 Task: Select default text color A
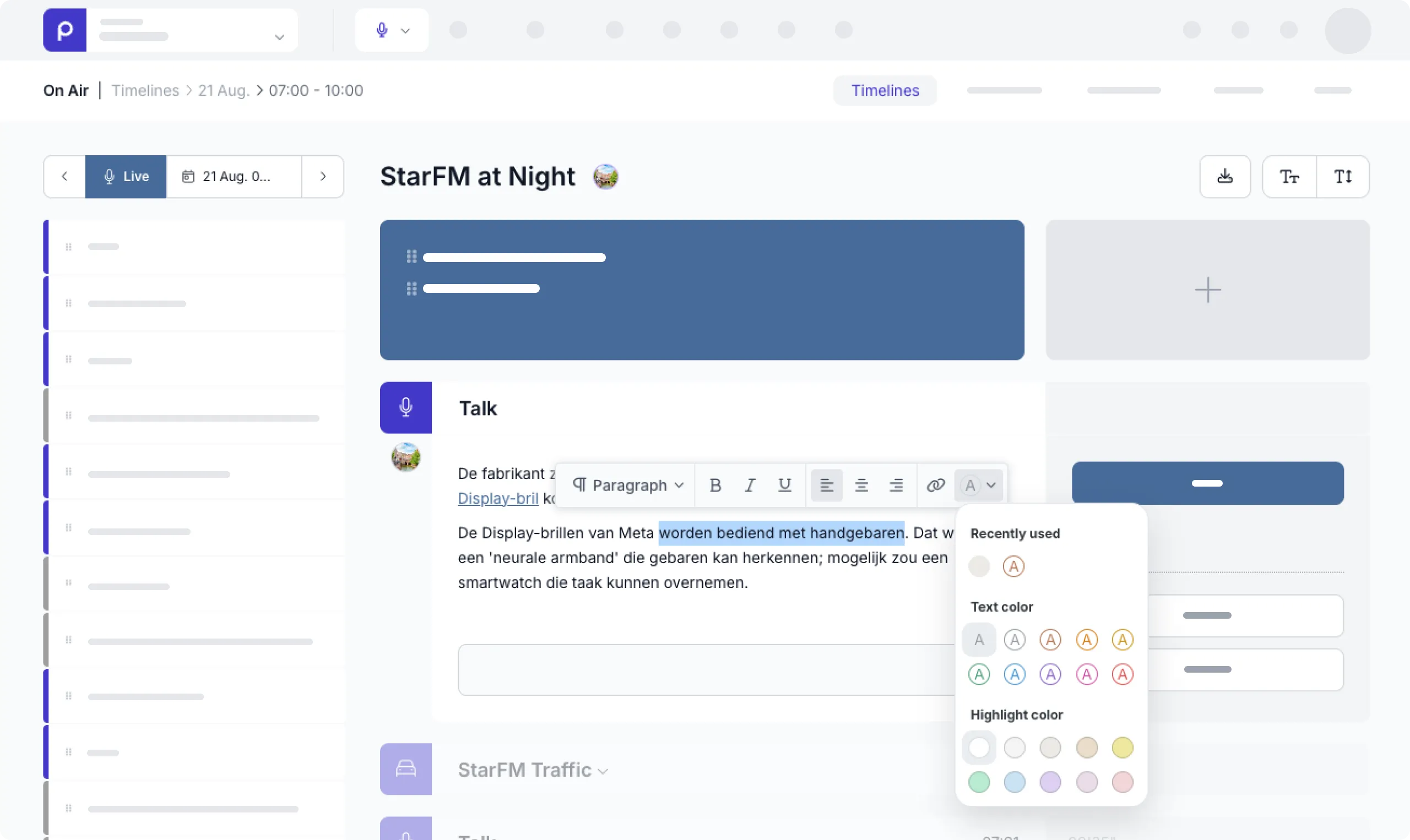point(979,640)
